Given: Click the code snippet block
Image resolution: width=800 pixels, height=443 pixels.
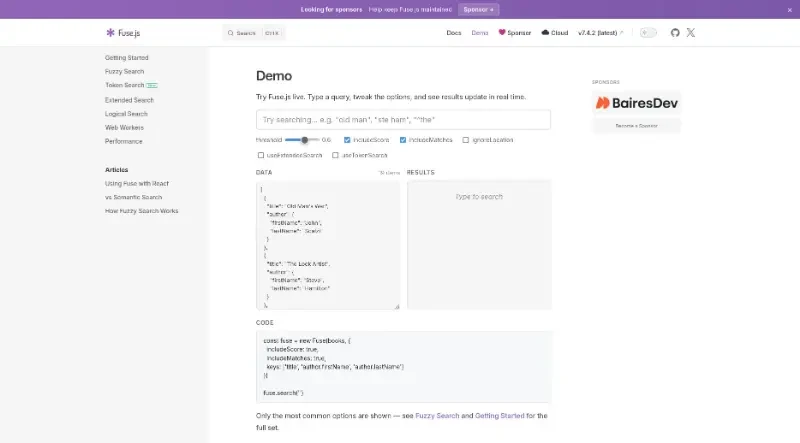Looking at the screenshot, I should point(404,366).
